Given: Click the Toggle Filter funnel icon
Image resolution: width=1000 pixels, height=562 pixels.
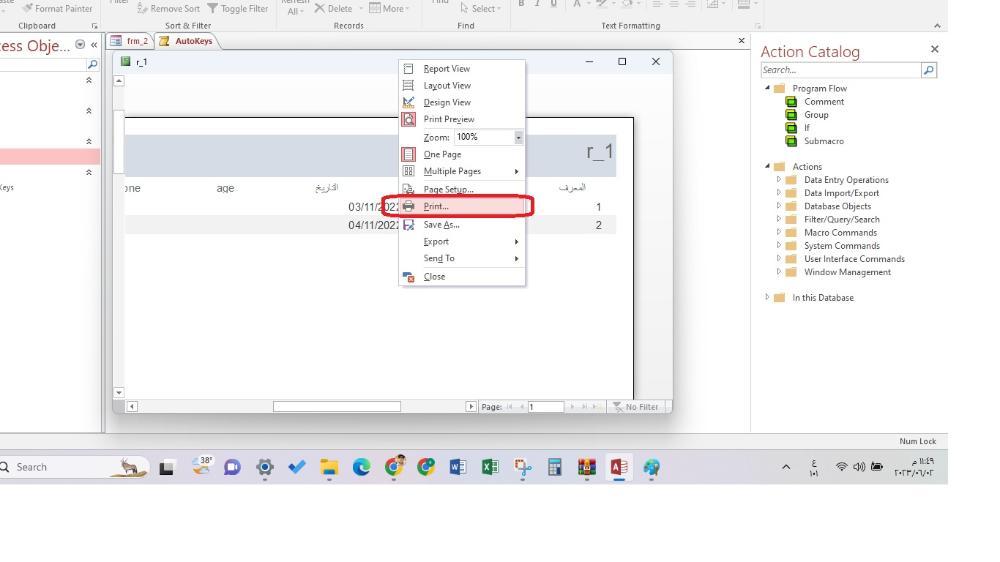Looking at the screenshot, I should (212, 8).
